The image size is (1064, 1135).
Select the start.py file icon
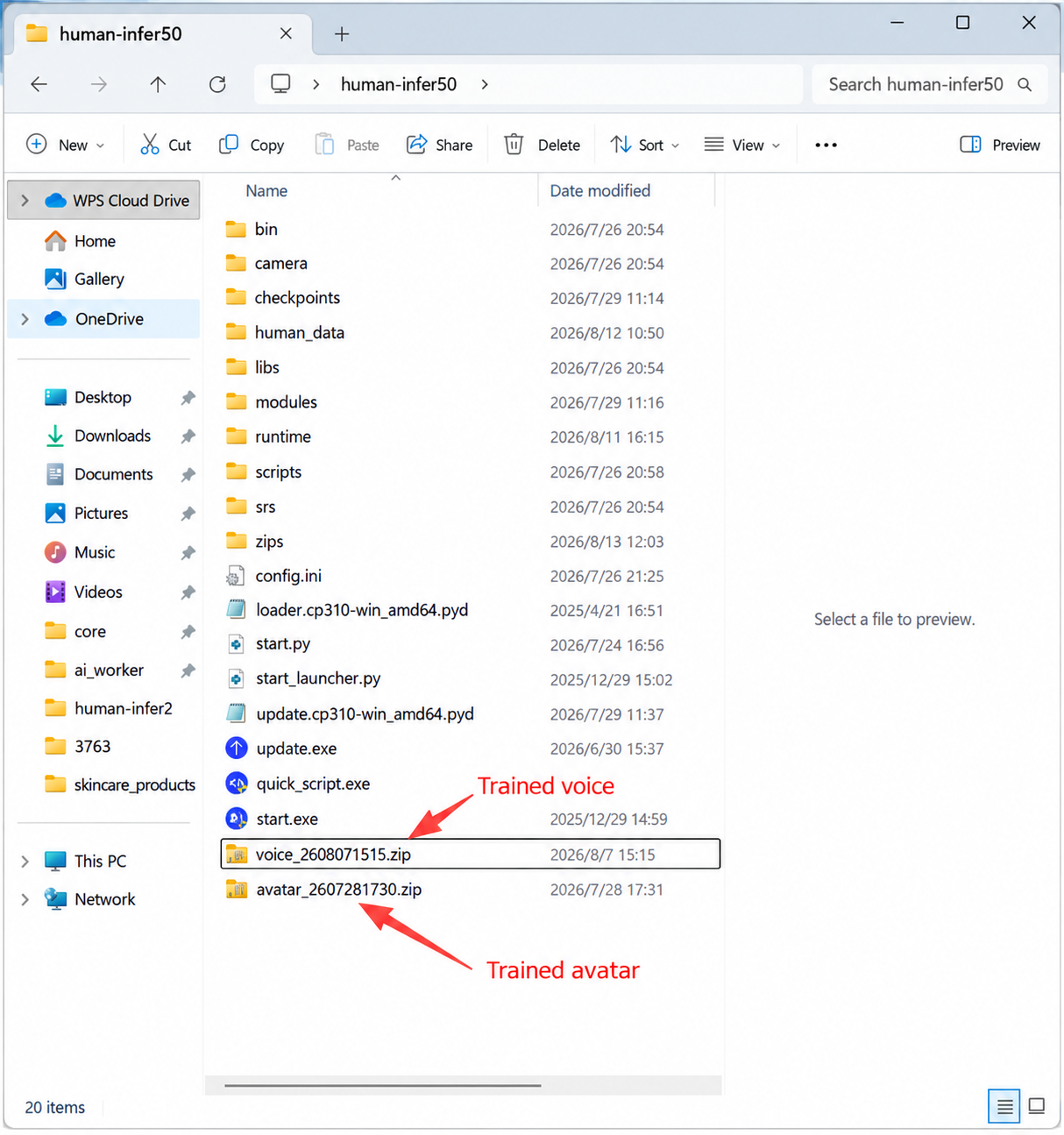(x=236, y=644)
